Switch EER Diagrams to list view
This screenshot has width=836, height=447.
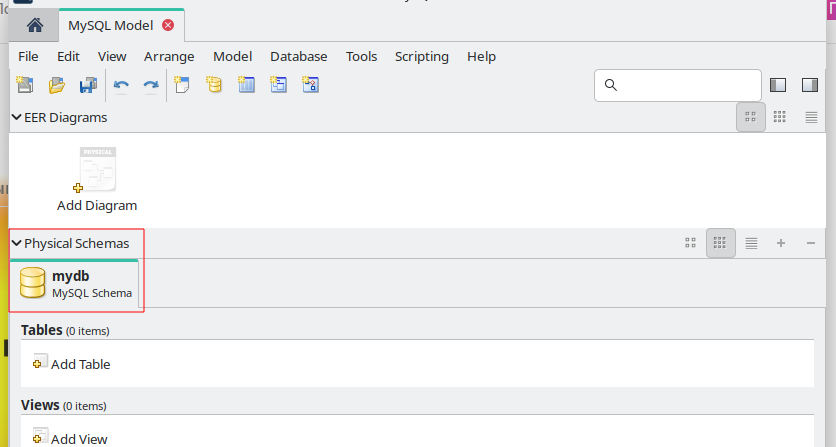click(811, 117)
